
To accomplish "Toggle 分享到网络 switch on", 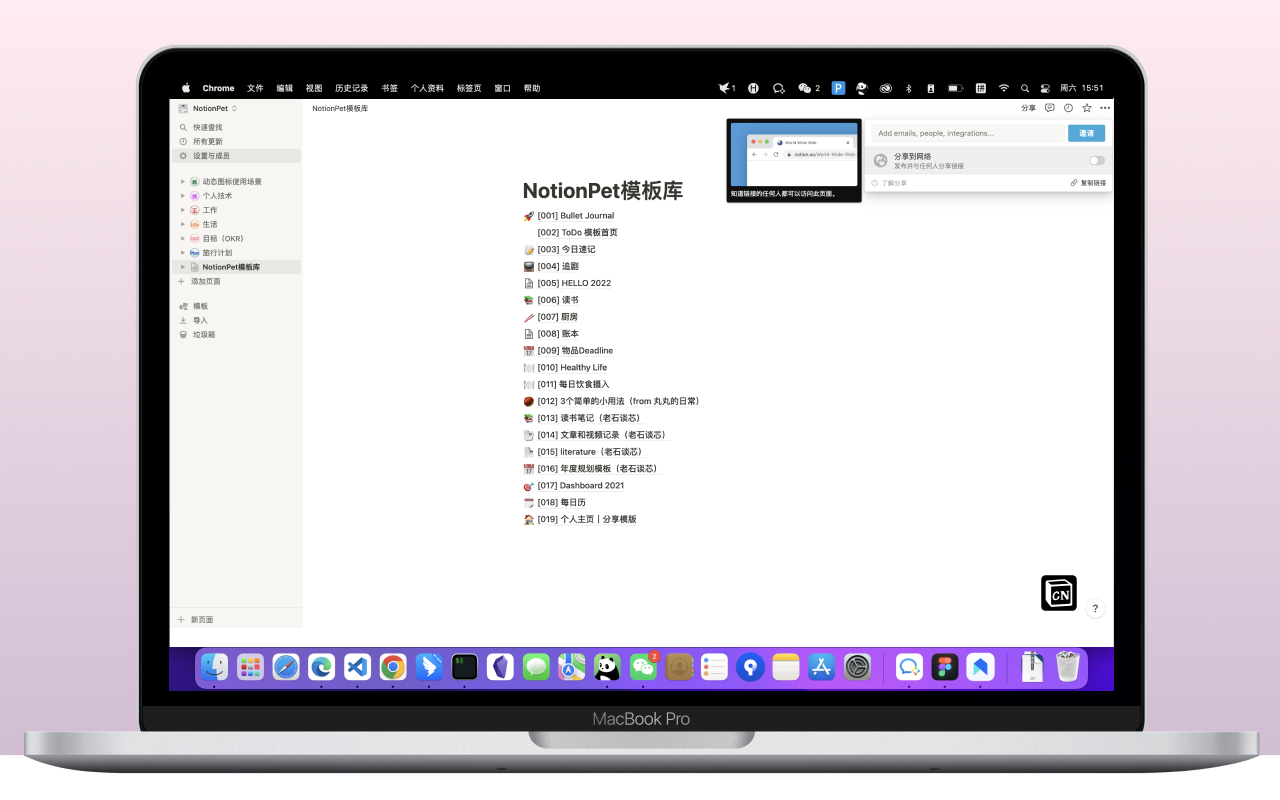I will (x=1097, y=160).
